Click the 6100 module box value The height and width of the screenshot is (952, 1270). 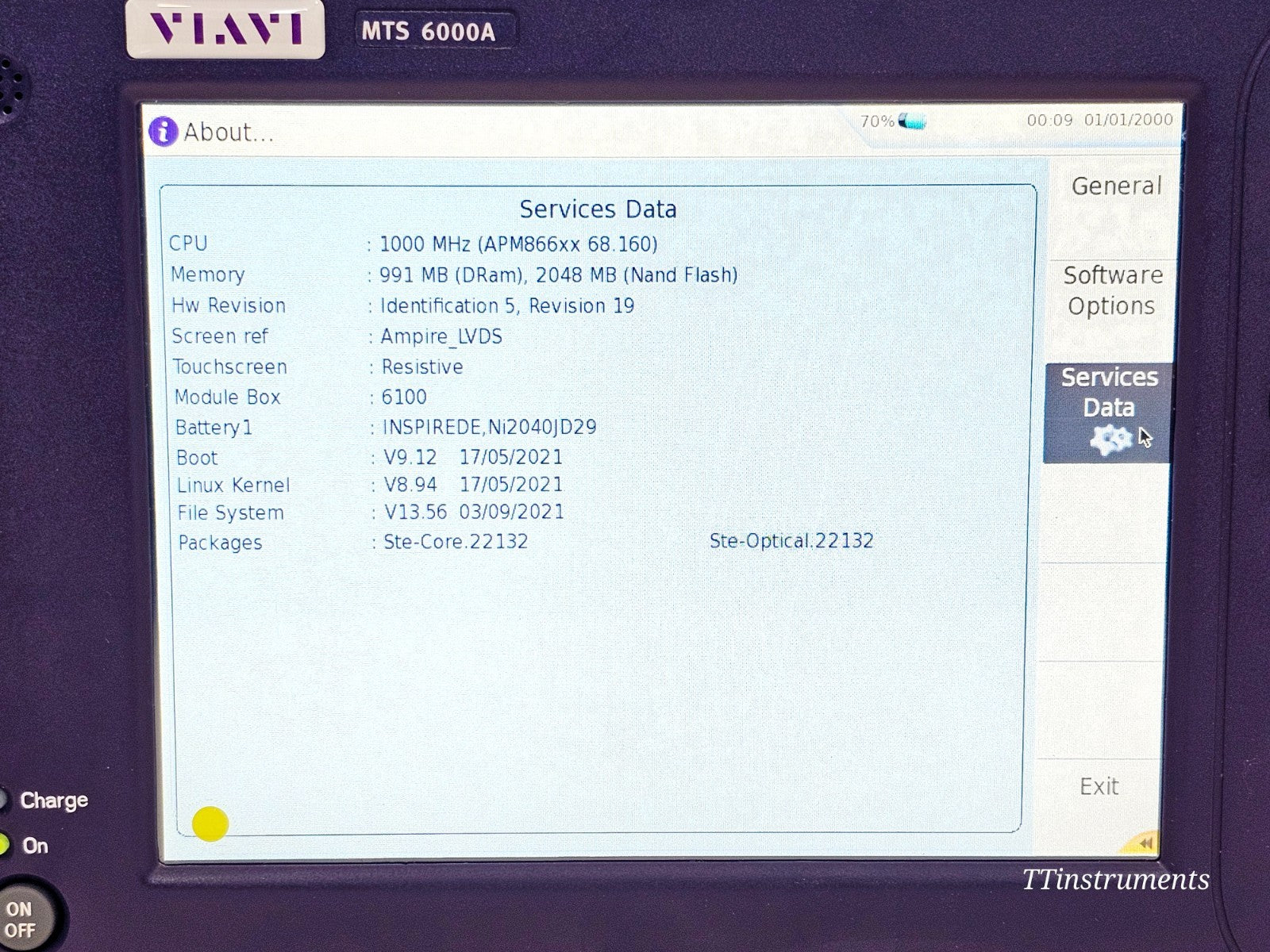[x=404, y=397]
